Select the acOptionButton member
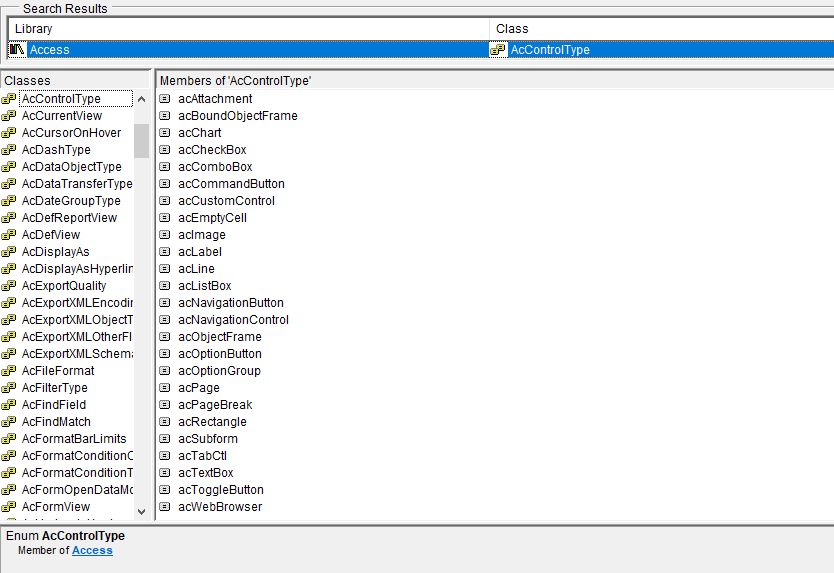Image resolution: width=834 pixels, height=573 pixels. tap(220, 354)
